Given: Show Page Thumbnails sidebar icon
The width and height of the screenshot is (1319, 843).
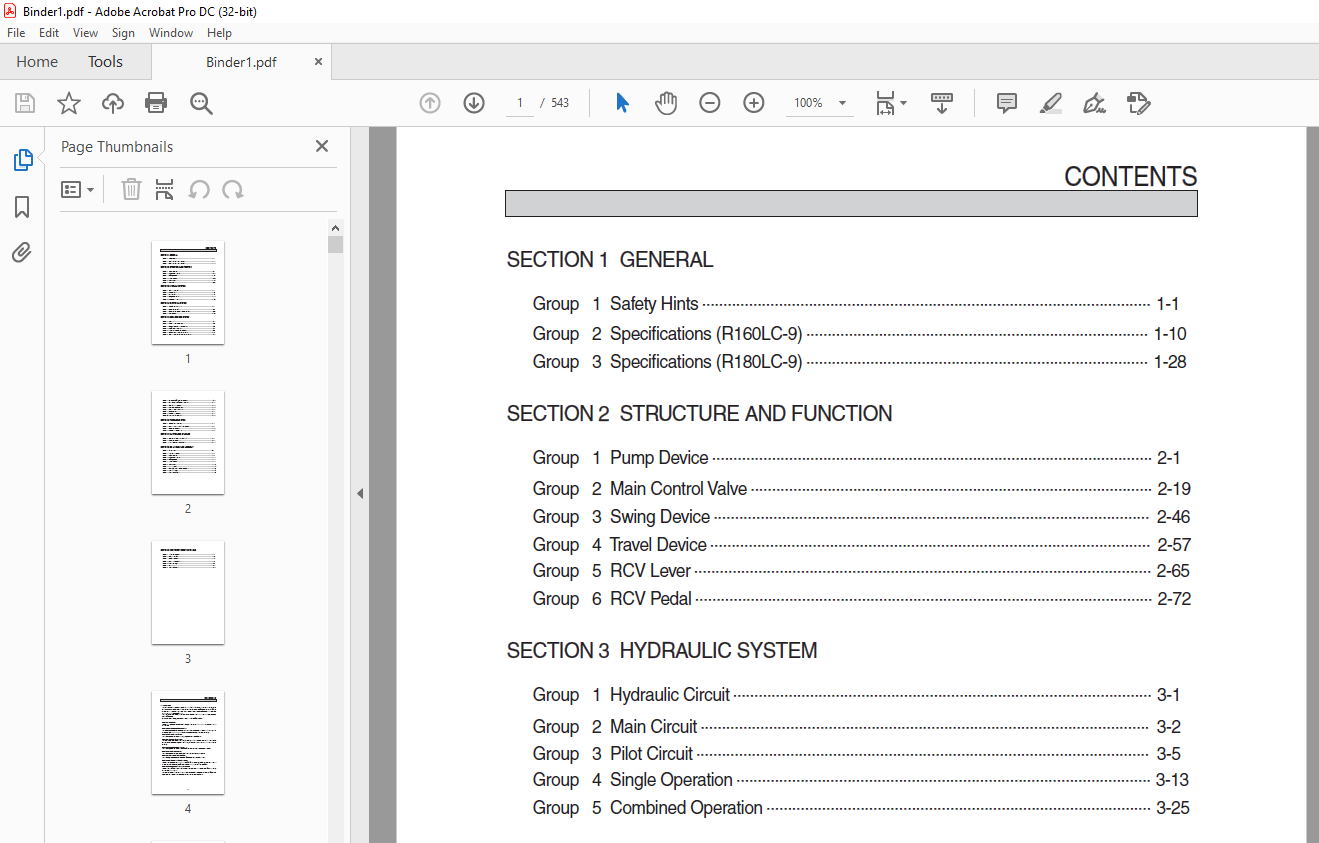Looking at the screenshot, I should (22, 159).
